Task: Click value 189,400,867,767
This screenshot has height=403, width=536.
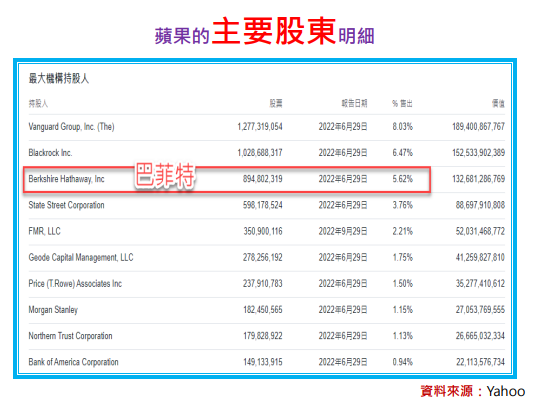Action: 479,127
